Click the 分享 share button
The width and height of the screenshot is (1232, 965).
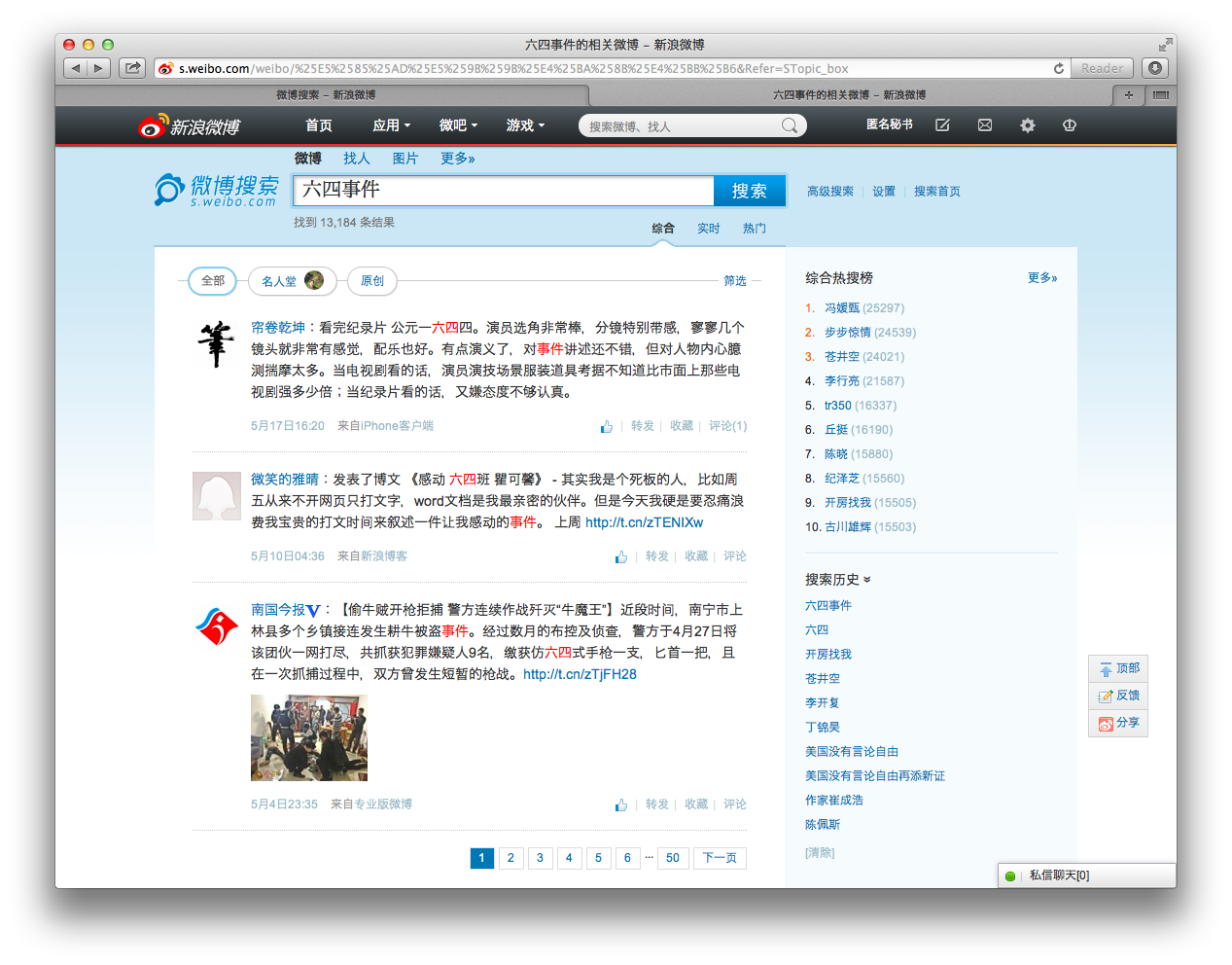tap(1118, 723)
